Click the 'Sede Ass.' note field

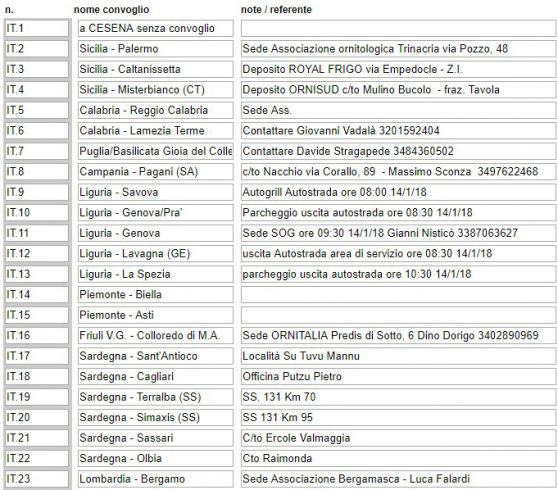tap(398, 110)
